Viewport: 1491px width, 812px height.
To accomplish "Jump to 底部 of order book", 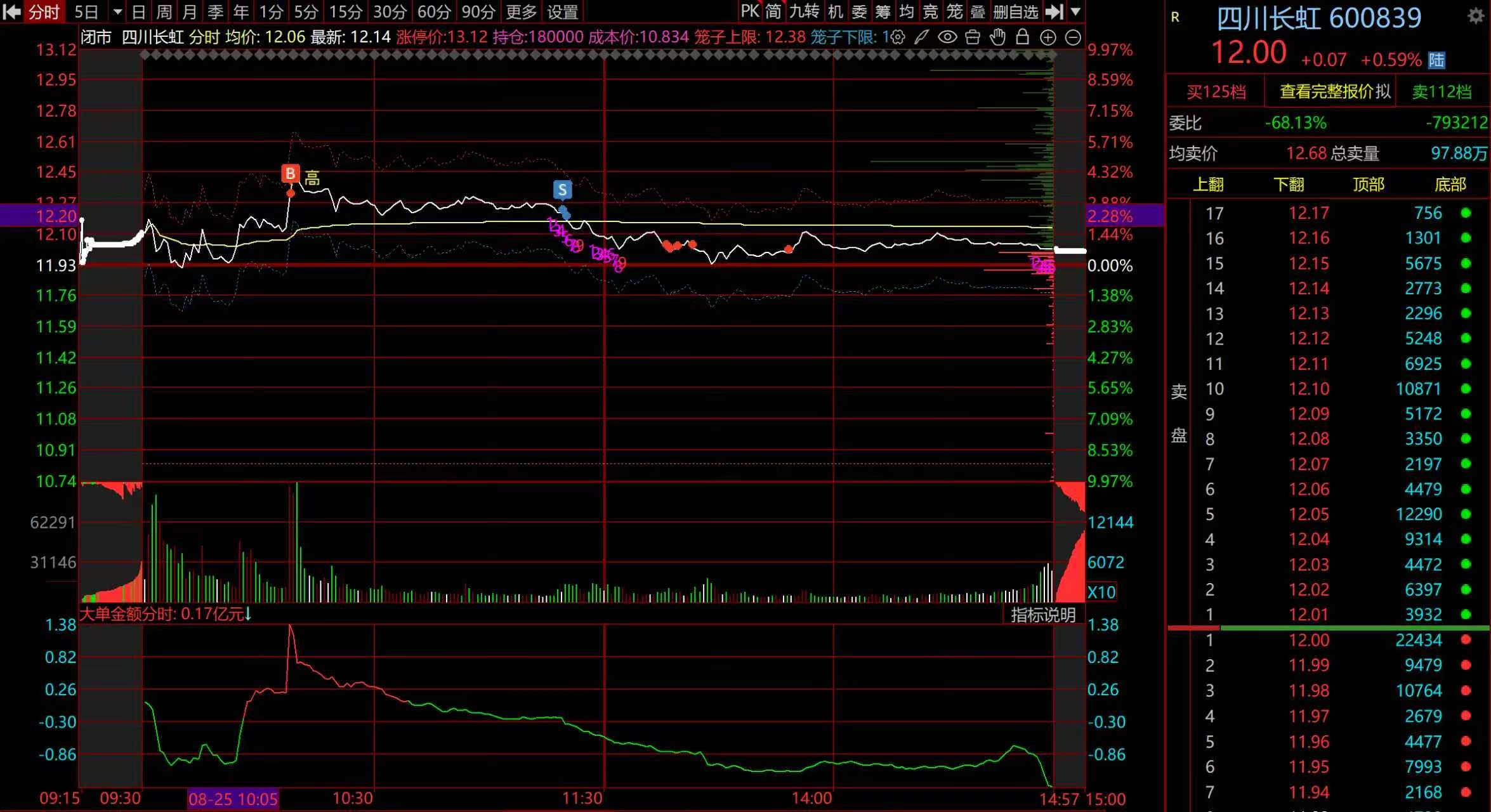I will [x=1450, y=185].
